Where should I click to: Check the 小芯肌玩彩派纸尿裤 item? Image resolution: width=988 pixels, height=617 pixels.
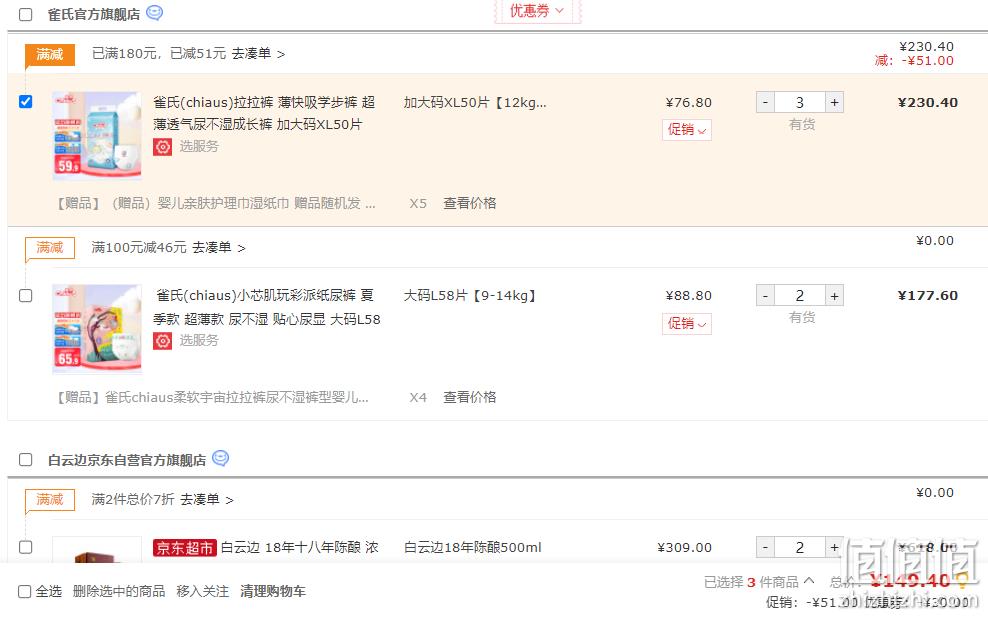26,295
